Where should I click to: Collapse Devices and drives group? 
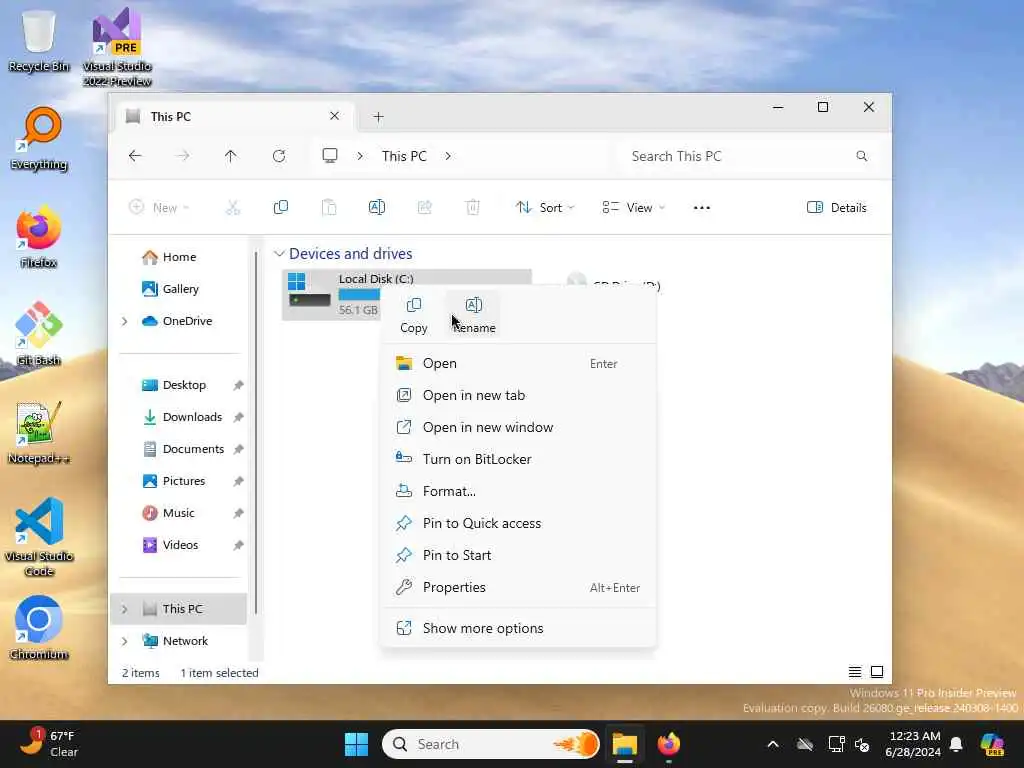coord(280,253)
